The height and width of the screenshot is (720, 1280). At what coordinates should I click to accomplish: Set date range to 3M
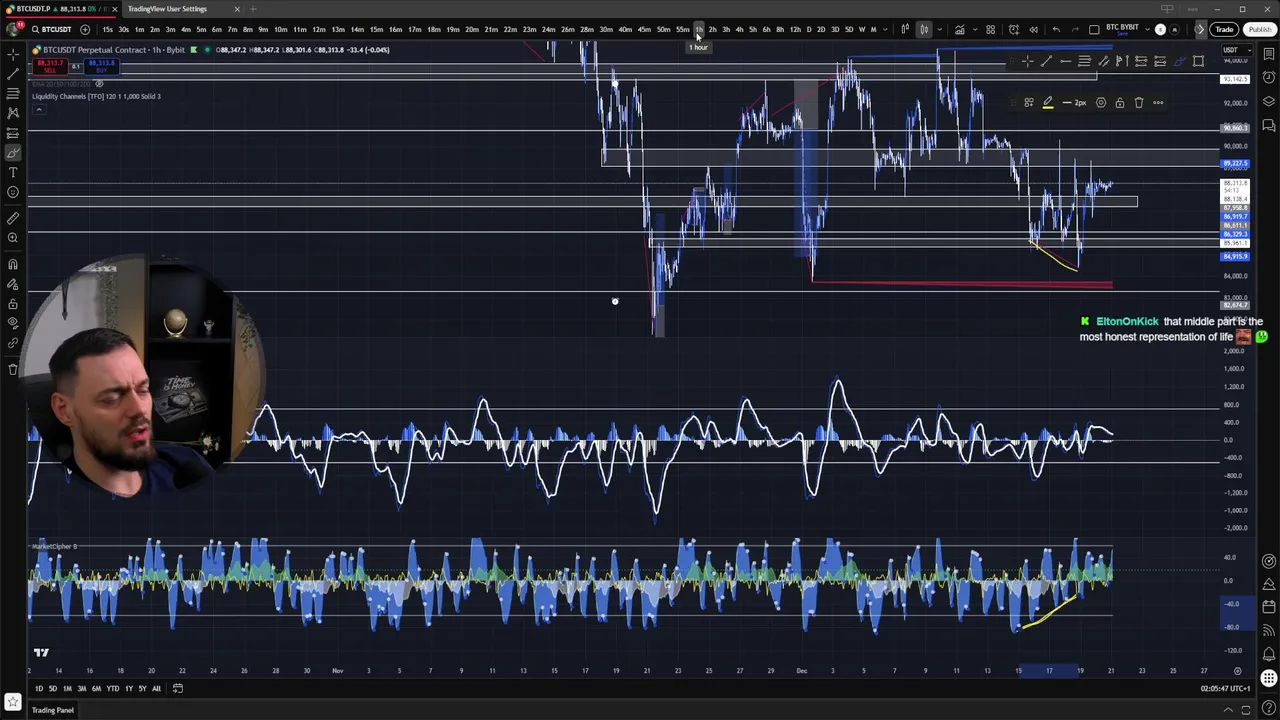pos(82,688)
